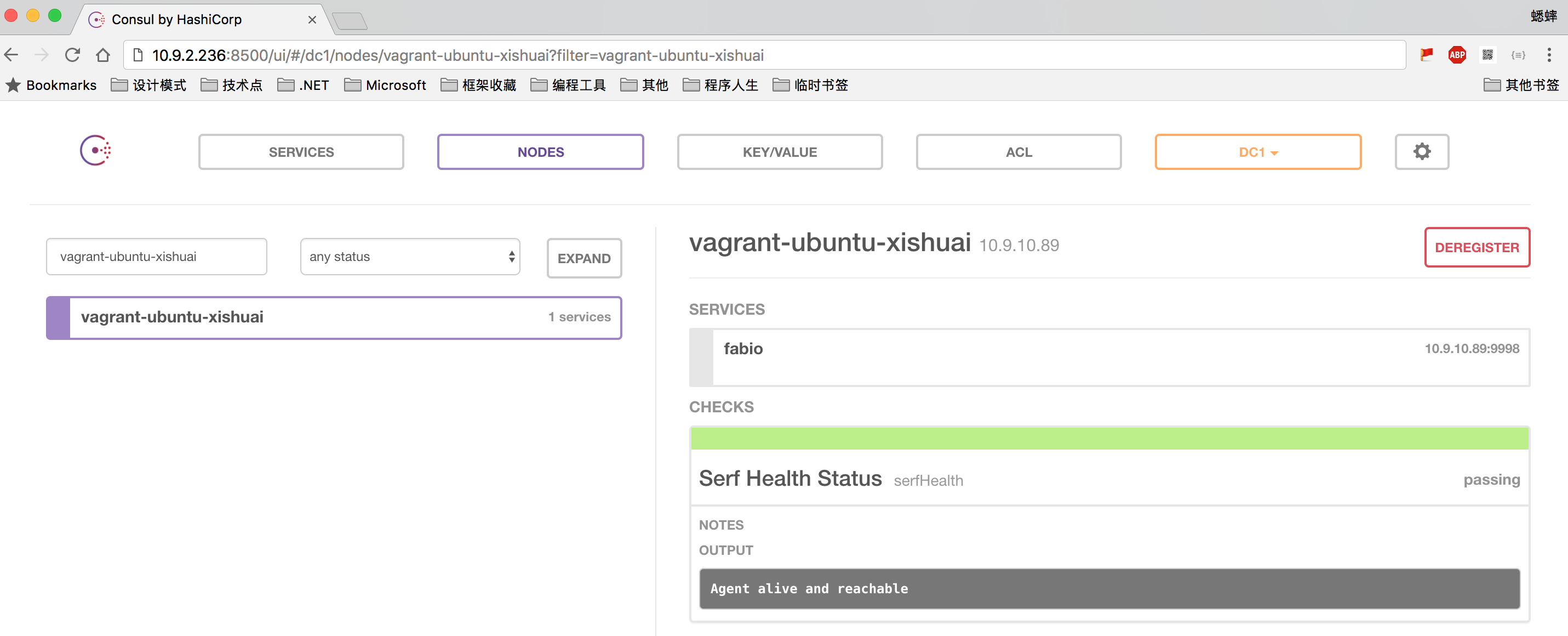This screenshot has width=1568, height=636.
Task: Click the browser home icon
Action: point(103,55)
